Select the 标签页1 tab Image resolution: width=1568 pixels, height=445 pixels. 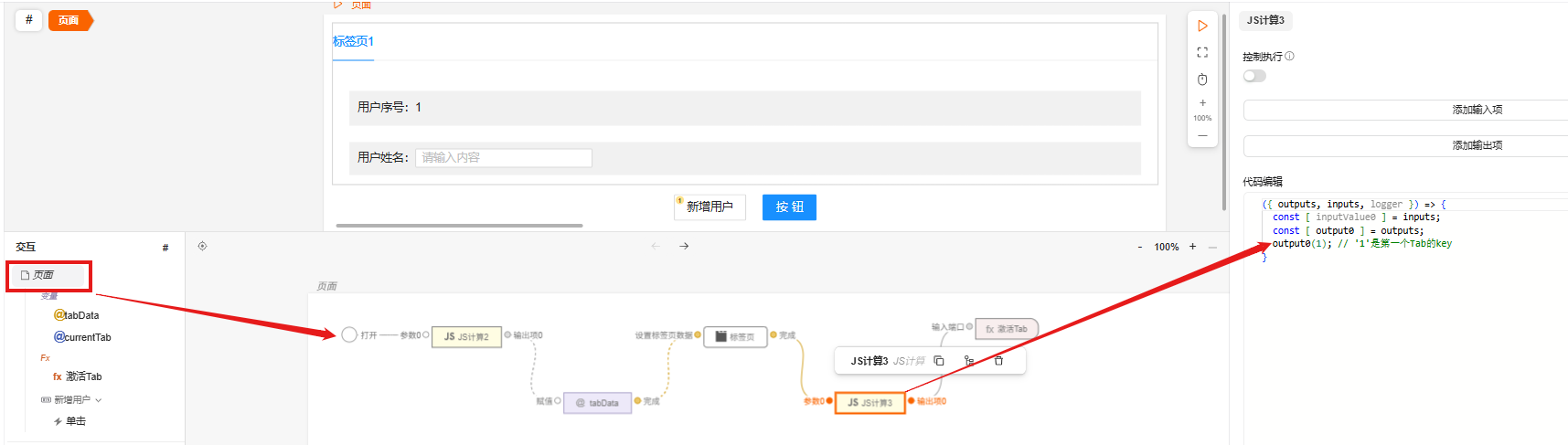(x=353, y=42)
